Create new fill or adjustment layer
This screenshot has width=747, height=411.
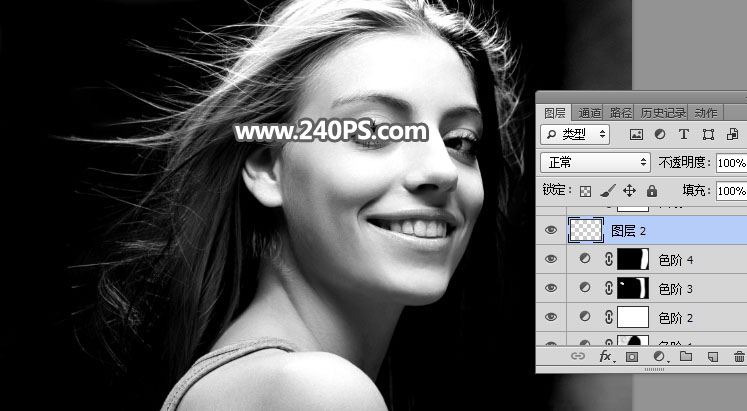(660, 357)
